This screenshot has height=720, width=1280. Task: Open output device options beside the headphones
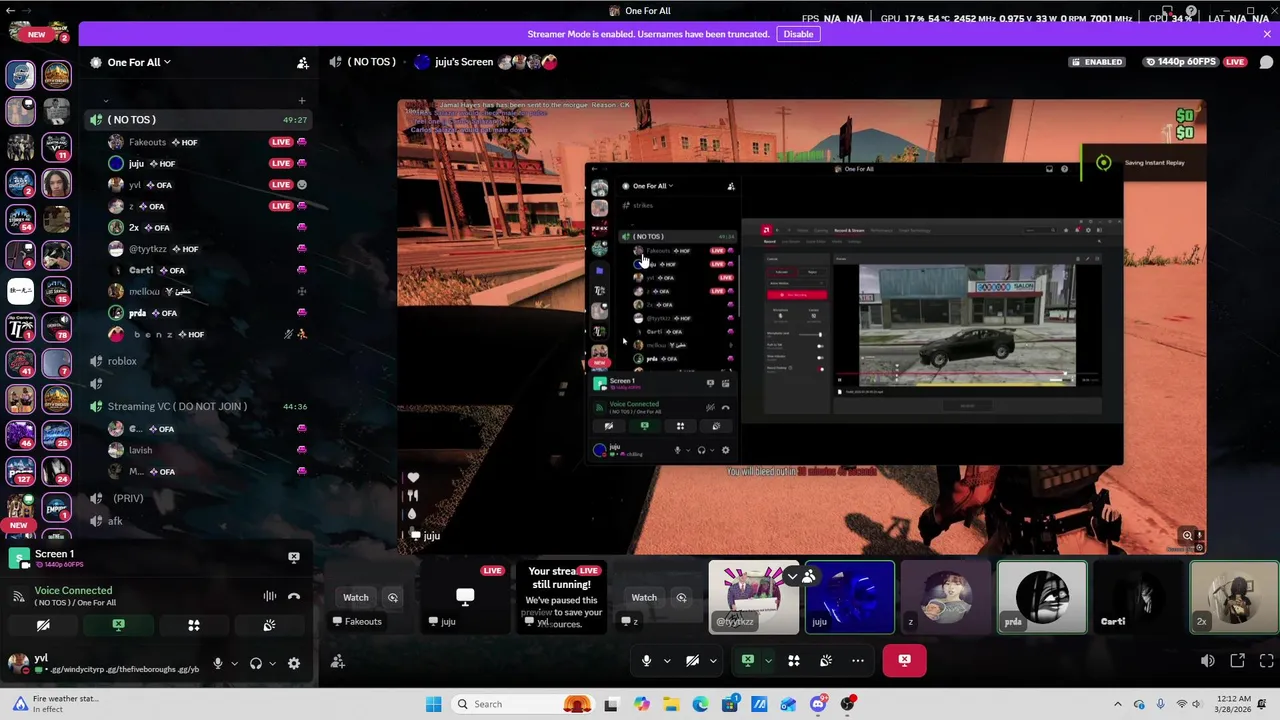272,663
